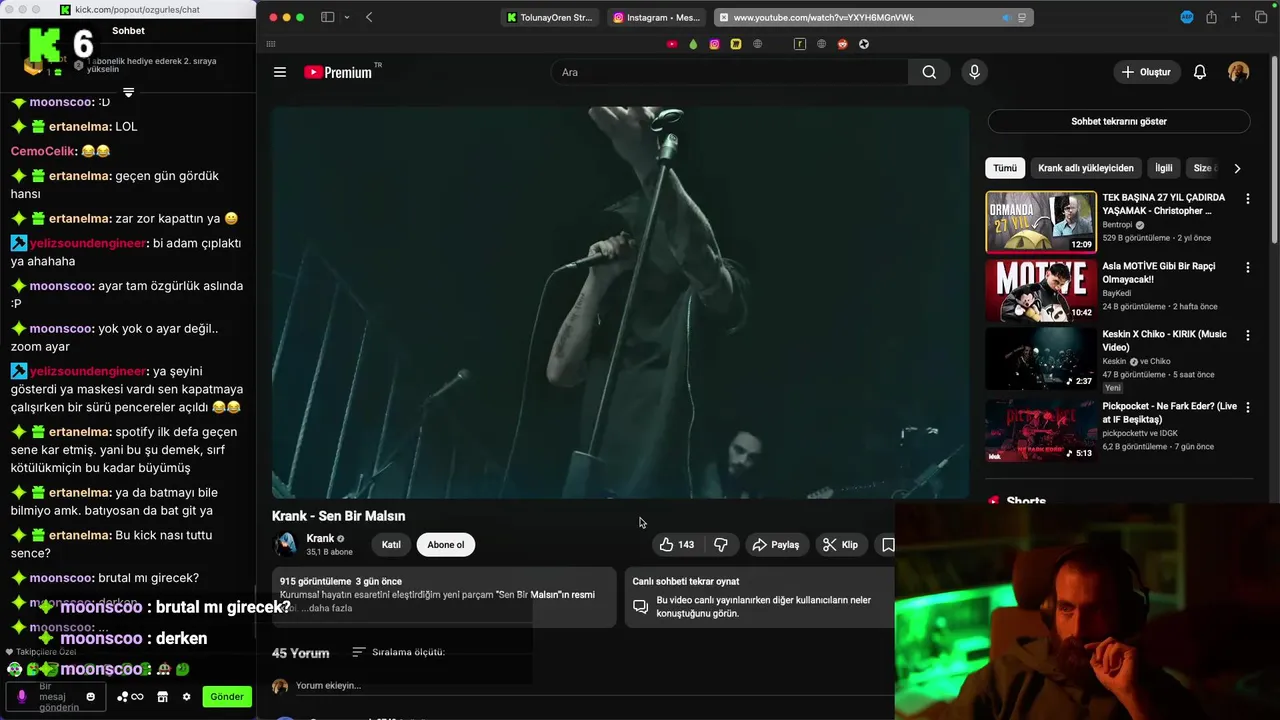Select the İlgili filter chip

click(1164, 168)
